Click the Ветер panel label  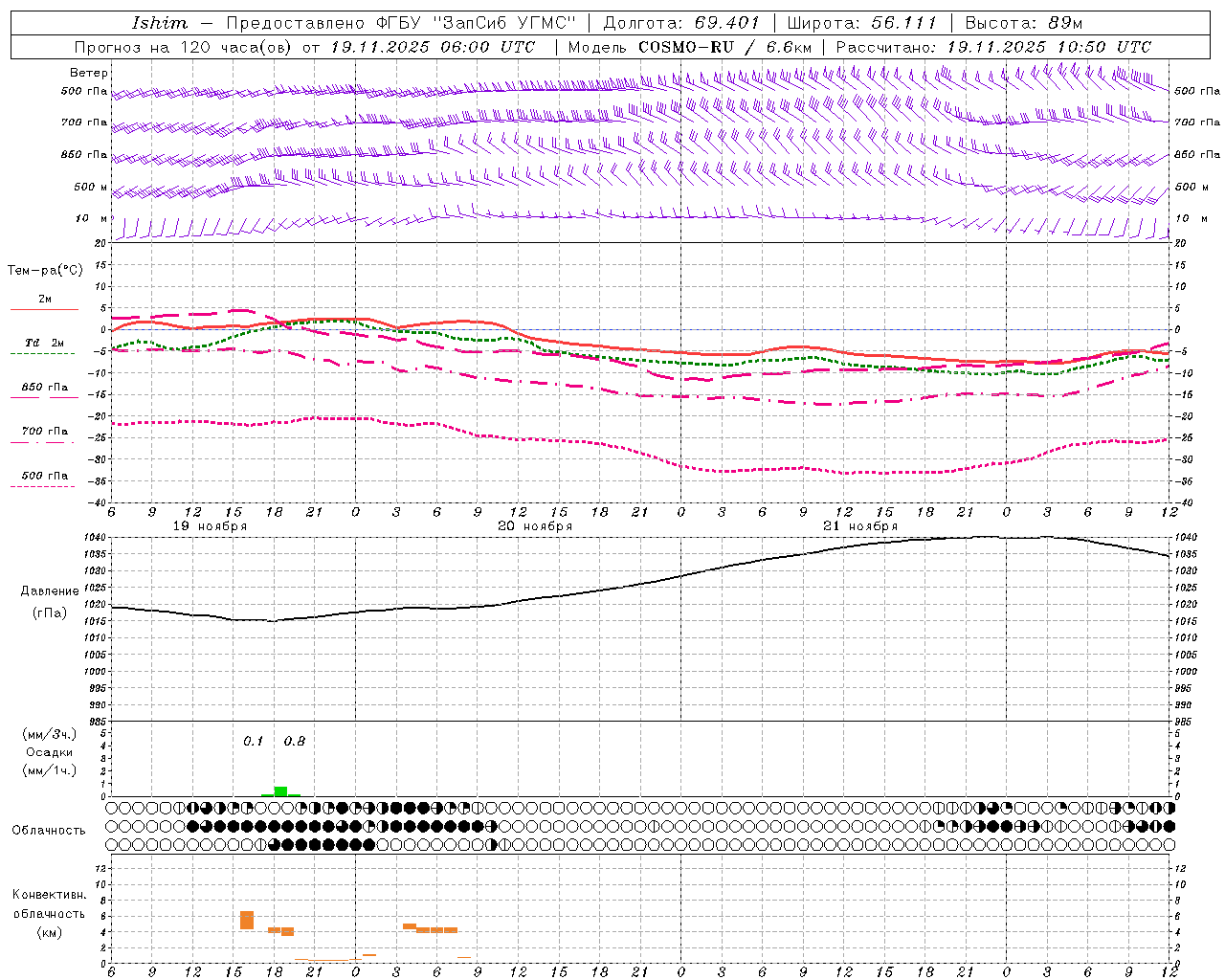click(89, 73)
